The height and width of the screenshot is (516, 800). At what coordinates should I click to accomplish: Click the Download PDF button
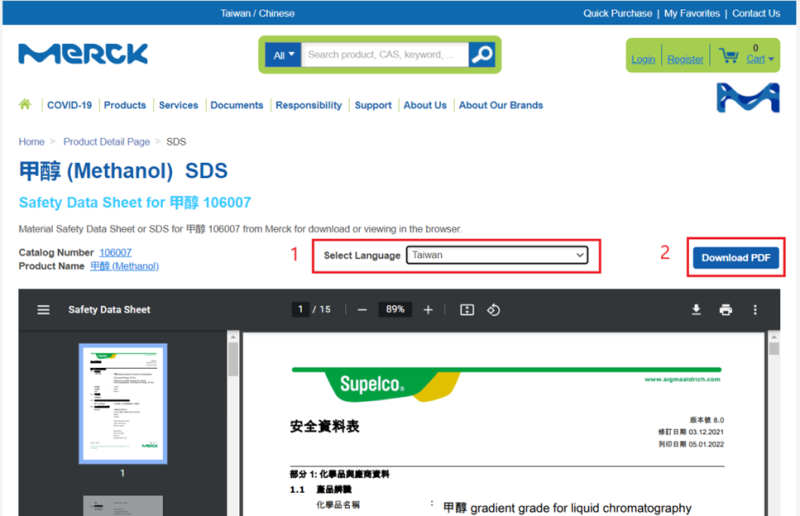[736, 258]
